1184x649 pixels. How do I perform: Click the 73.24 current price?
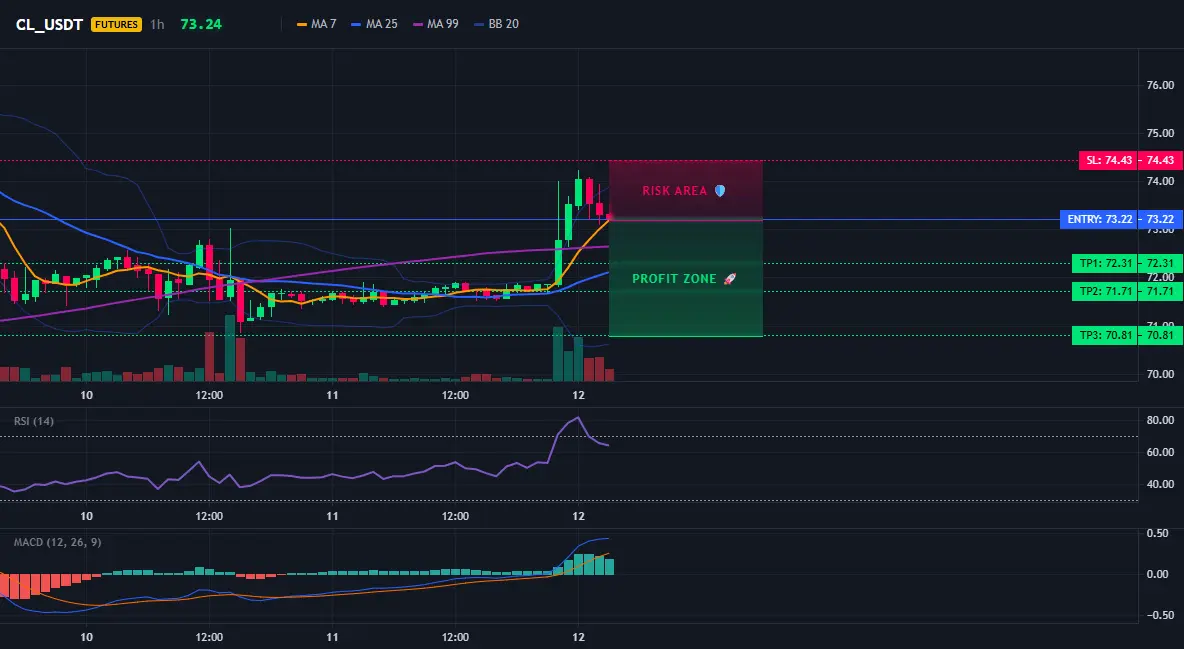click(201, 24)
